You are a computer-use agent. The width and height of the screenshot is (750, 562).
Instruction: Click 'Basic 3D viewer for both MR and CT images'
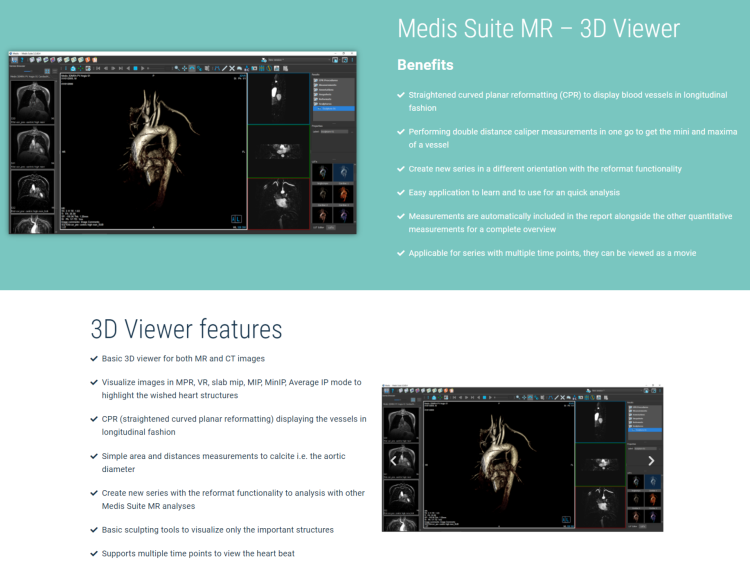(183, 358)
